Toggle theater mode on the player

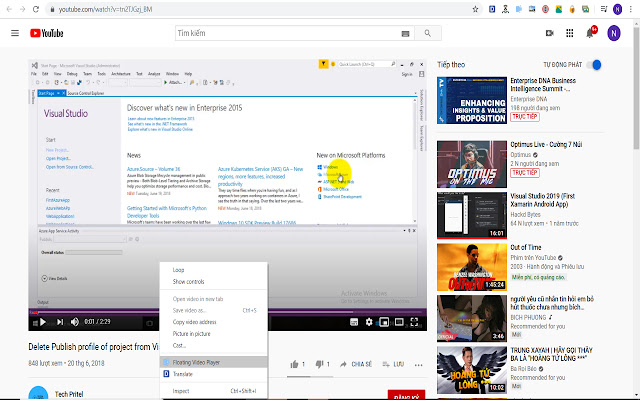pos(399,322)
